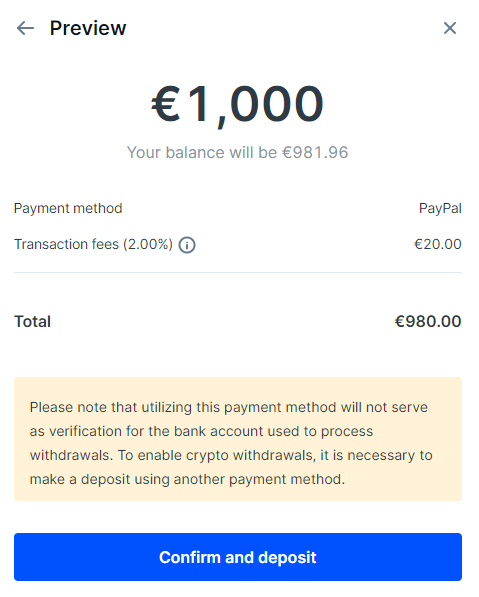Click the Payment method label
Image resolution: width=479 pixels, height=597 pixels.
pos(68,208)
